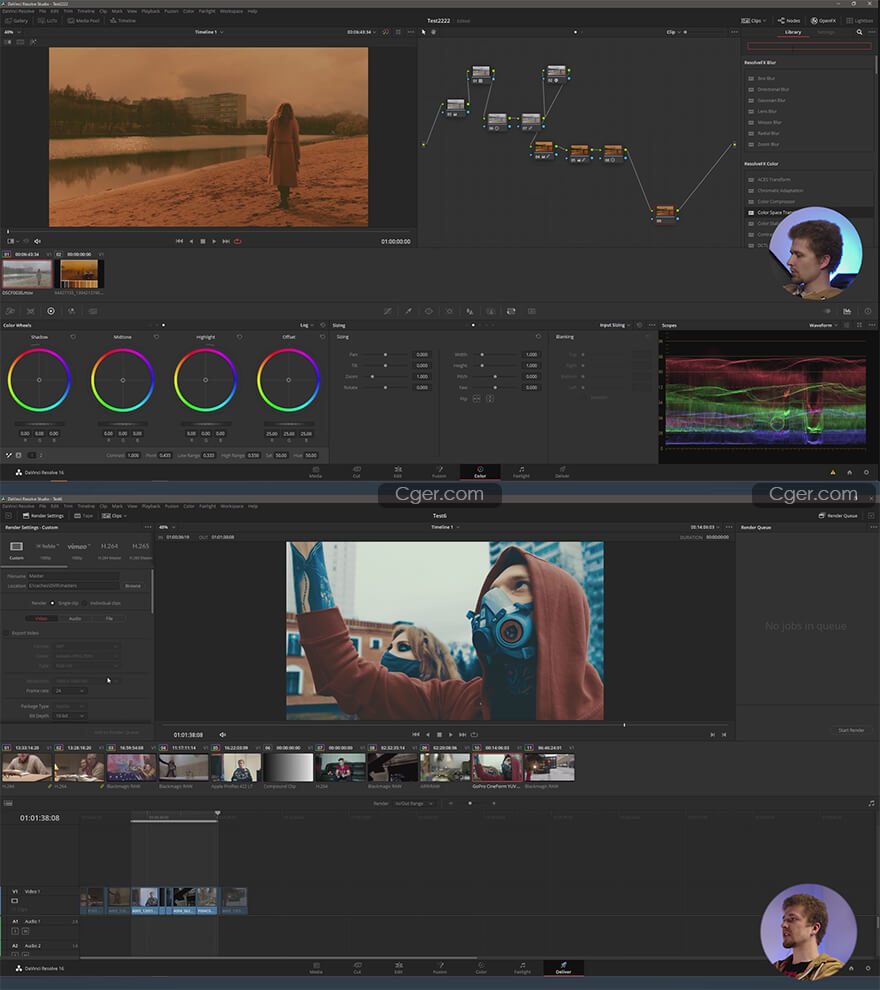Open the Deliver page tab in Color window
The image size is (880, 990).
(x=562, y=472)
